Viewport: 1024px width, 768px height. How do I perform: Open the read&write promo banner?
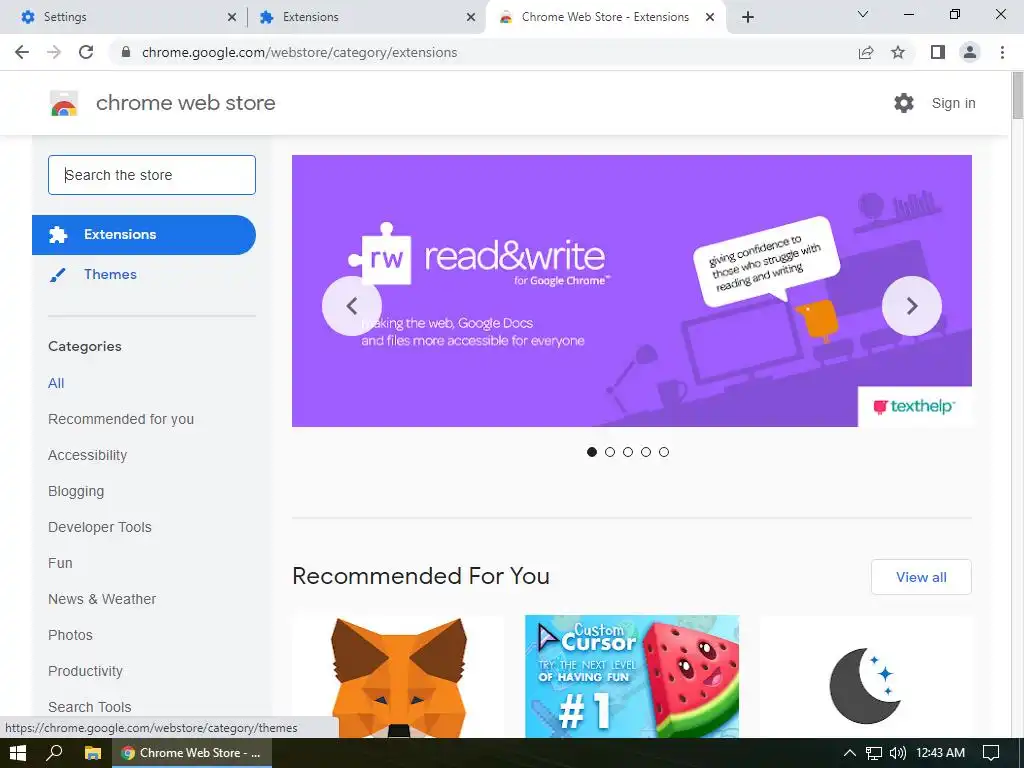coord(632,291)
